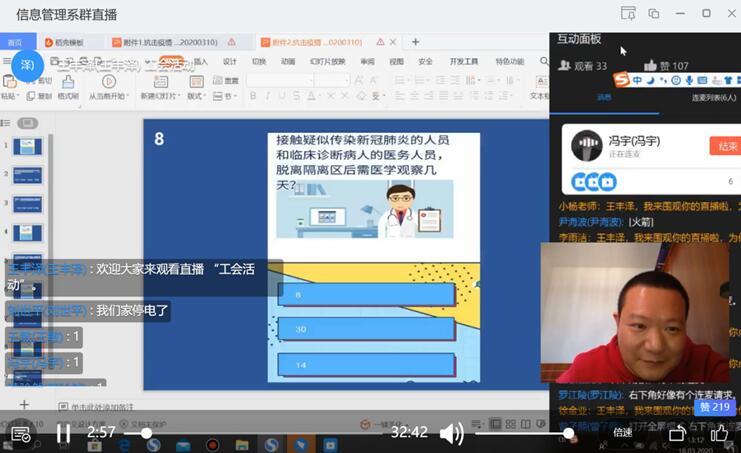Open the 安全 ribbon tab
Viewport: 741px width, 453px height.
(425, 61)
